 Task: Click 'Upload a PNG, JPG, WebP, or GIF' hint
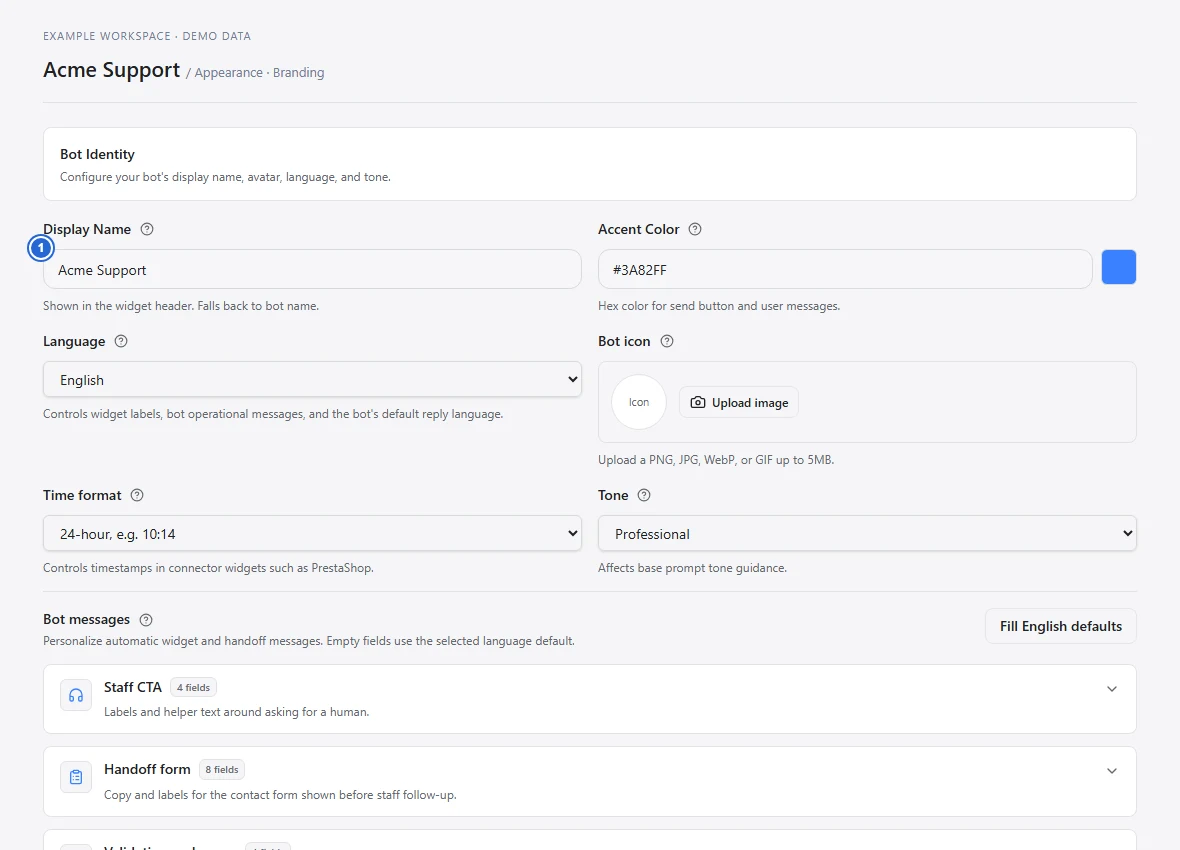716,460
